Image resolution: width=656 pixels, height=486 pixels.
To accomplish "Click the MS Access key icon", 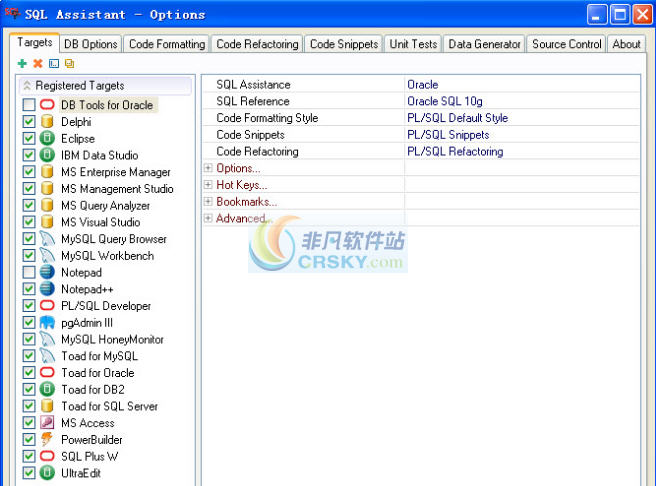I will coord(47,422).
